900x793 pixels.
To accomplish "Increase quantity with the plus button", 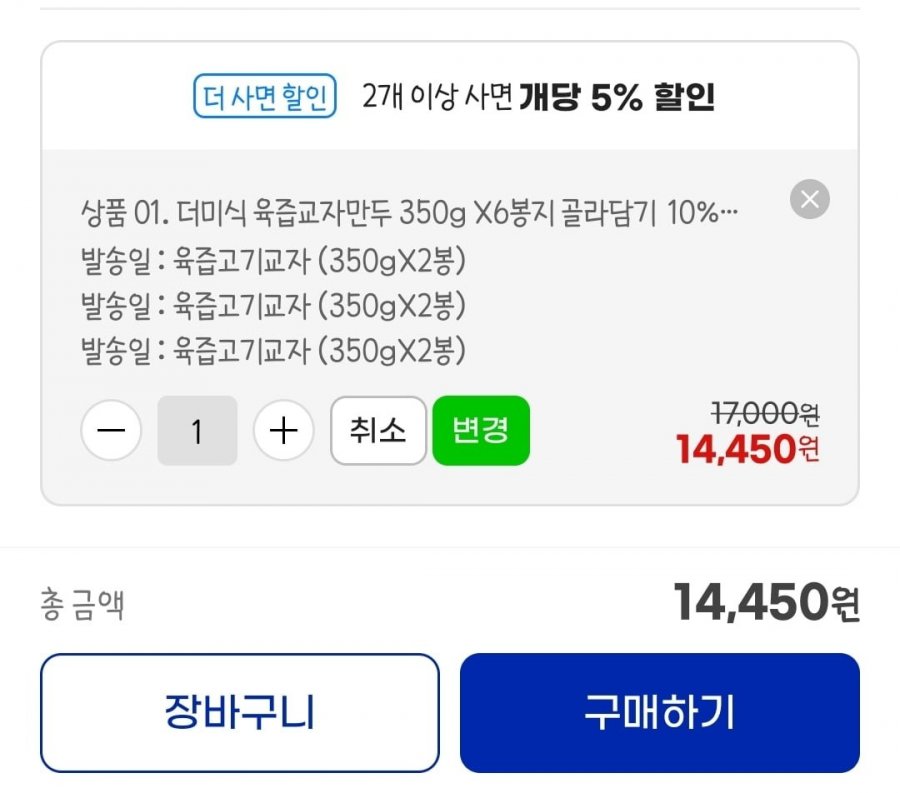I will (x=284, y=431).
